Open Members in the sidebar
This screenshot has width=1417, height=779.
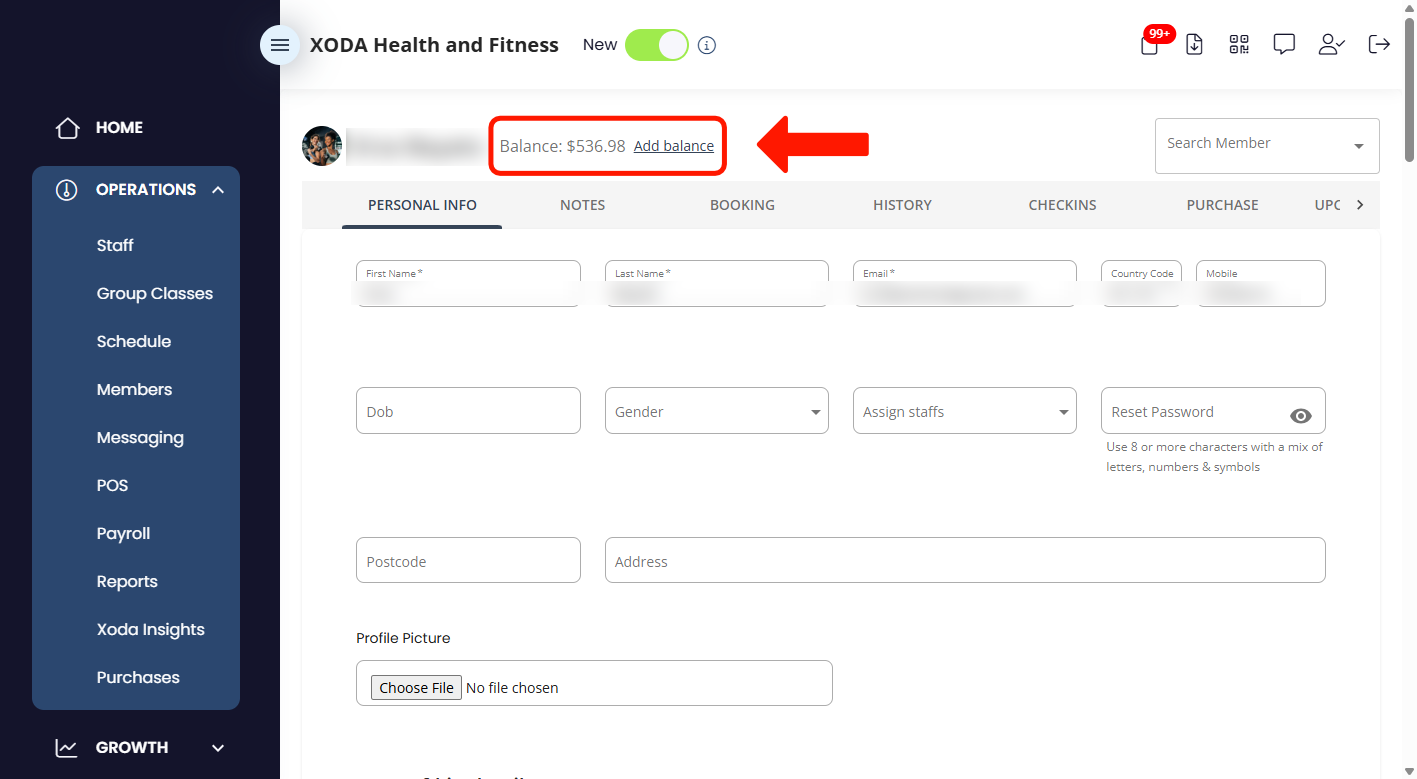coord(134,389)
